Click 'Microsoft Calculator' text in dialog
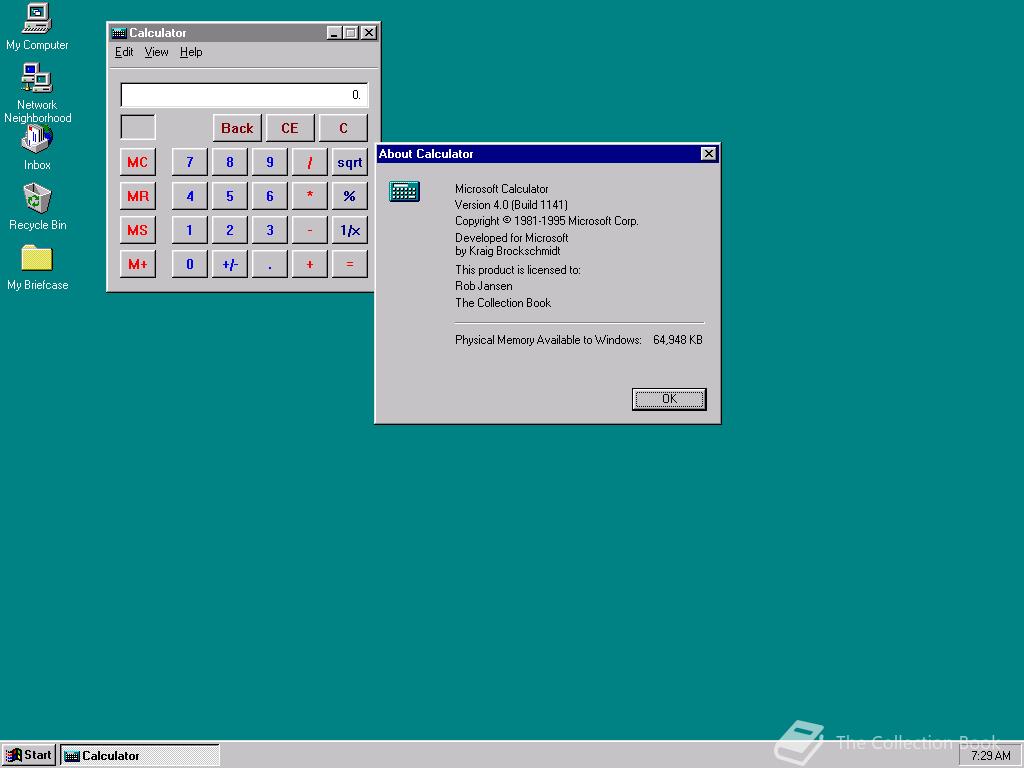Image resolution: width=1024 pixels, height=768 pixels. (x=502, y=189)
